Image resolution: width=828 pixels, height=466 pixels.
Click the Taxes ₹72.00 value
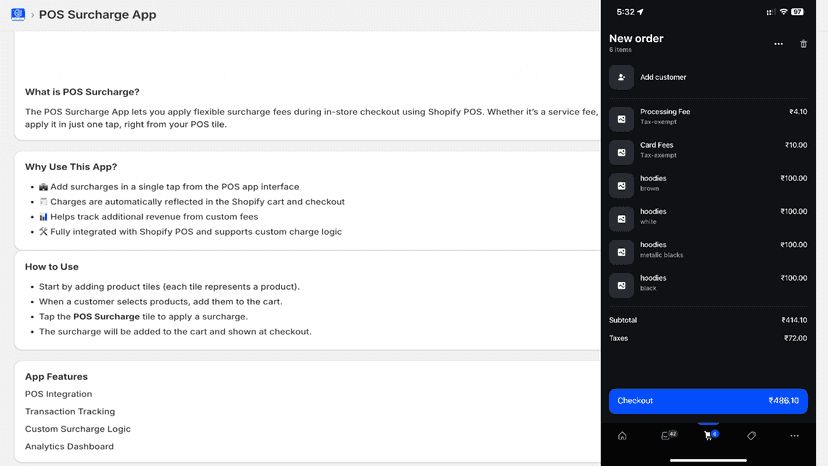coord(795,338)
